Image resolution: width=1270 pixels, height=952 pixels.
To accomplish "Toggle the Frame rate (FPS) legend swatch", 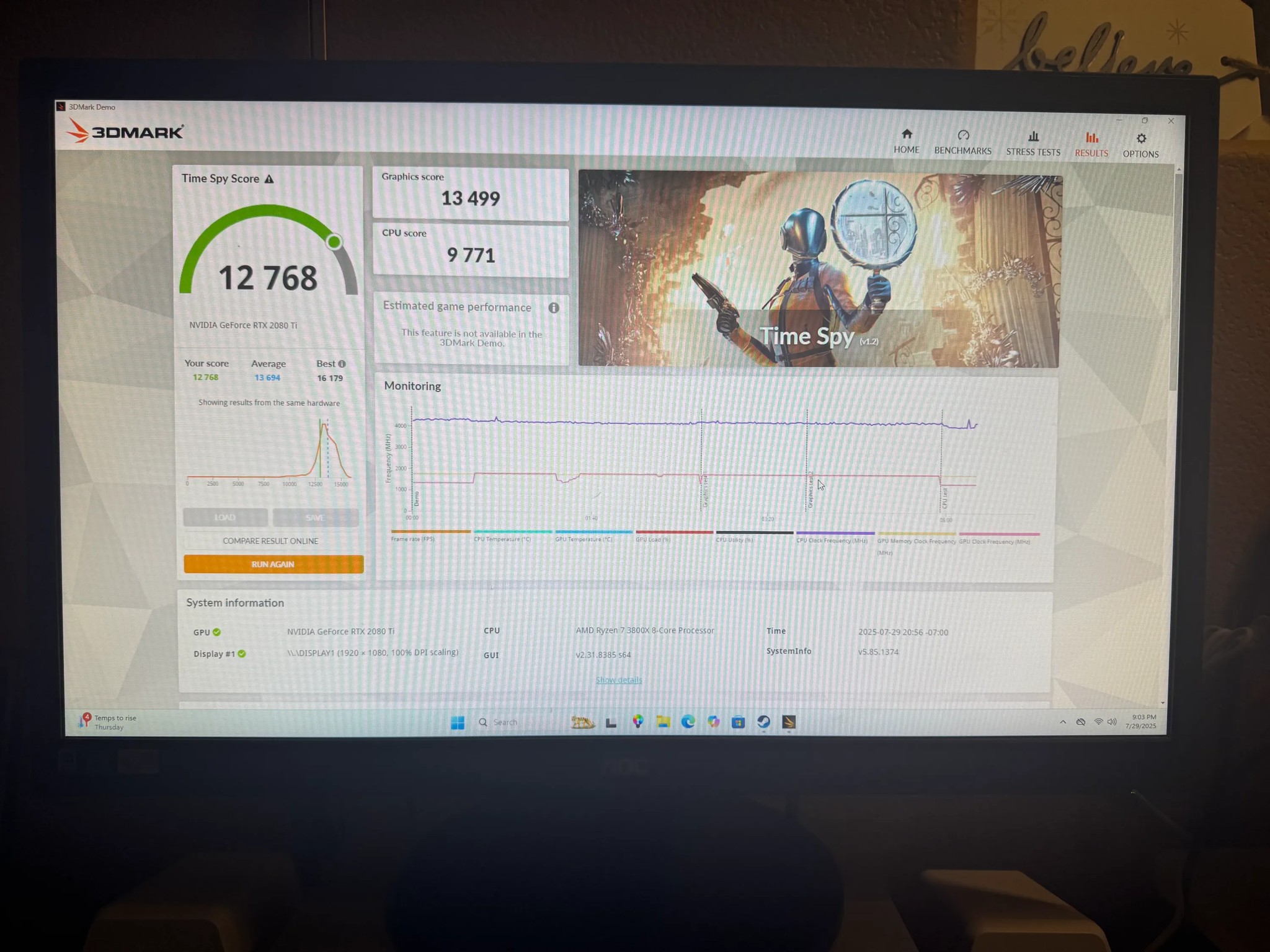I will tap(430, 532).
